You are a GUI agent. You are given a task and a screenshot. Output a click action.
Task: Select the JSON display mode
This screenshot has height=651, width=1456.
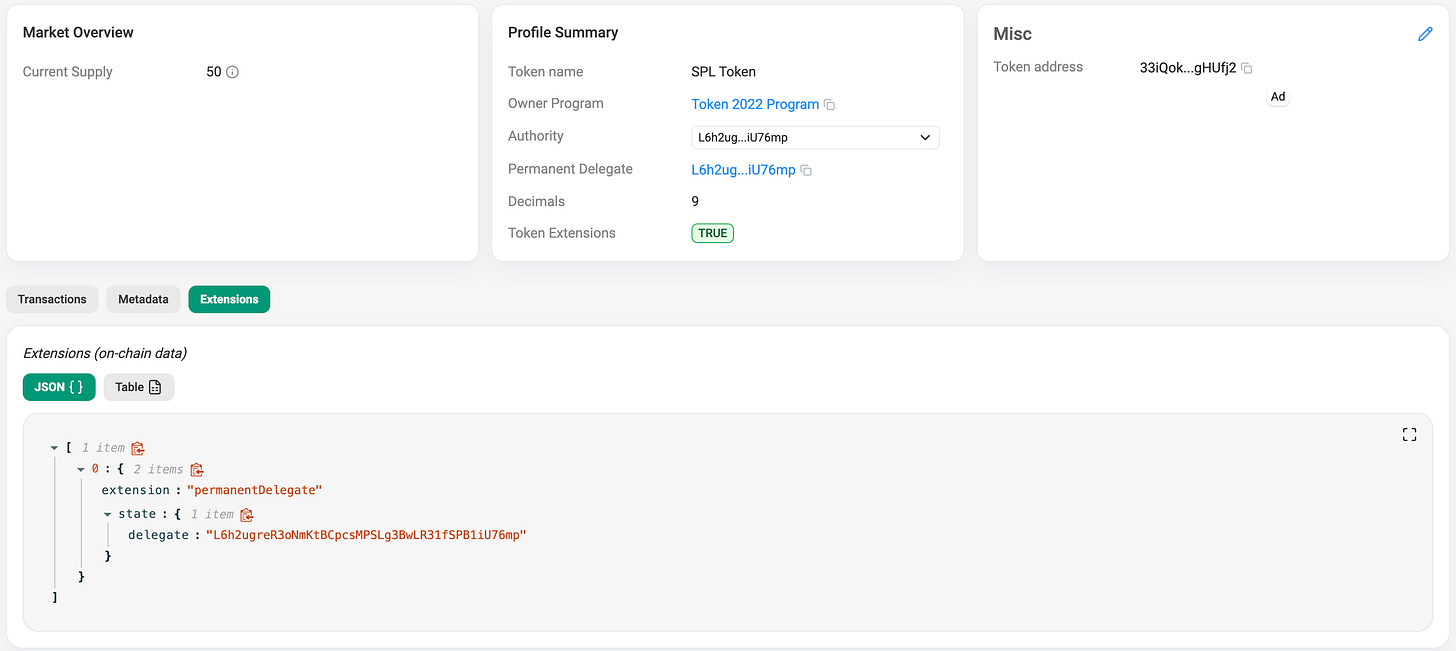pos(58,387)
